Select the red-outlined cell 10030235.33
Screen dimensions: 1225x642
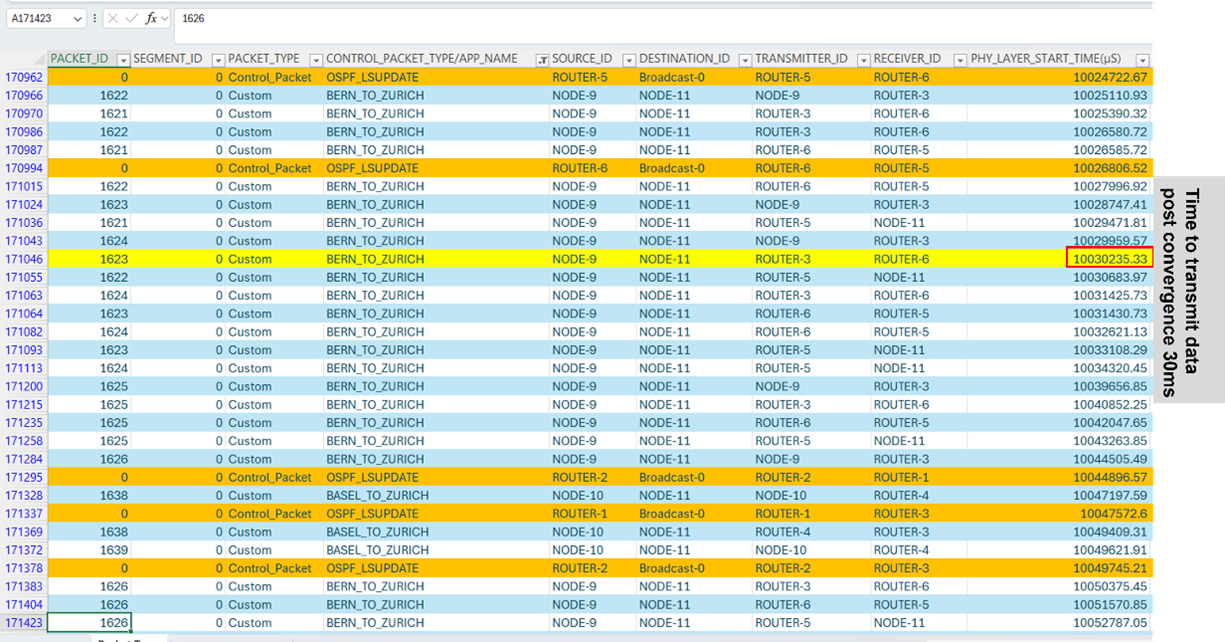[1109, 259]
